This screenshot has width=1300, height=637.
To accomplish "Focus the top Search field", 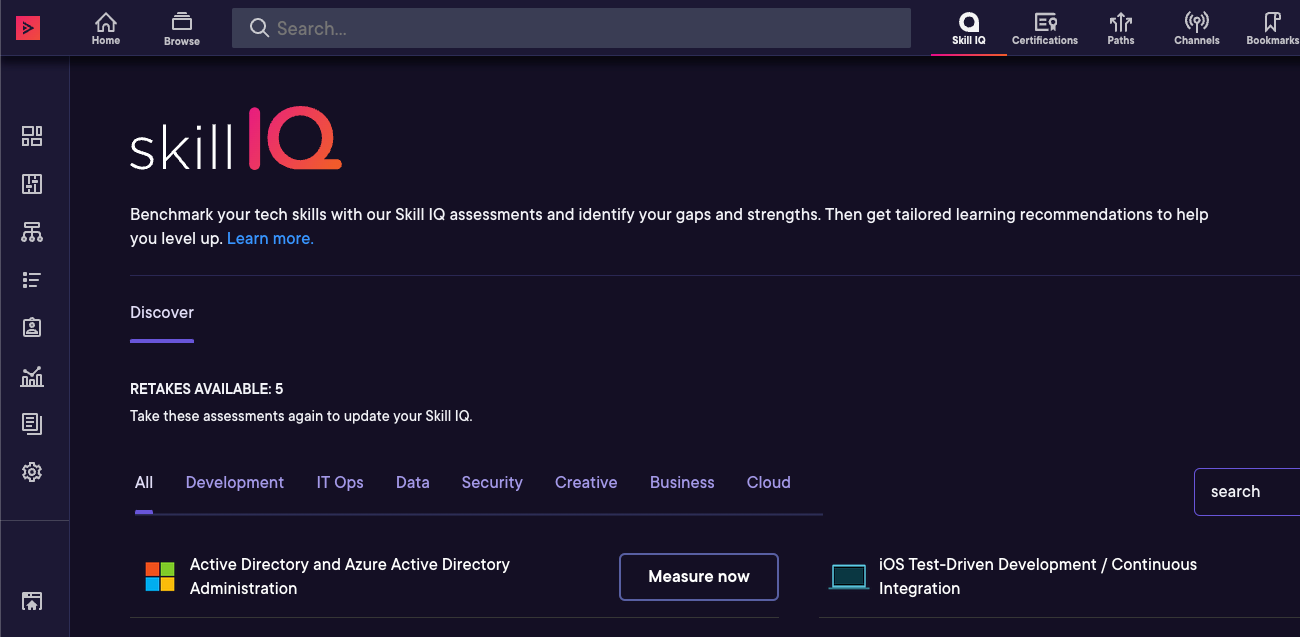I will point(571,28).
